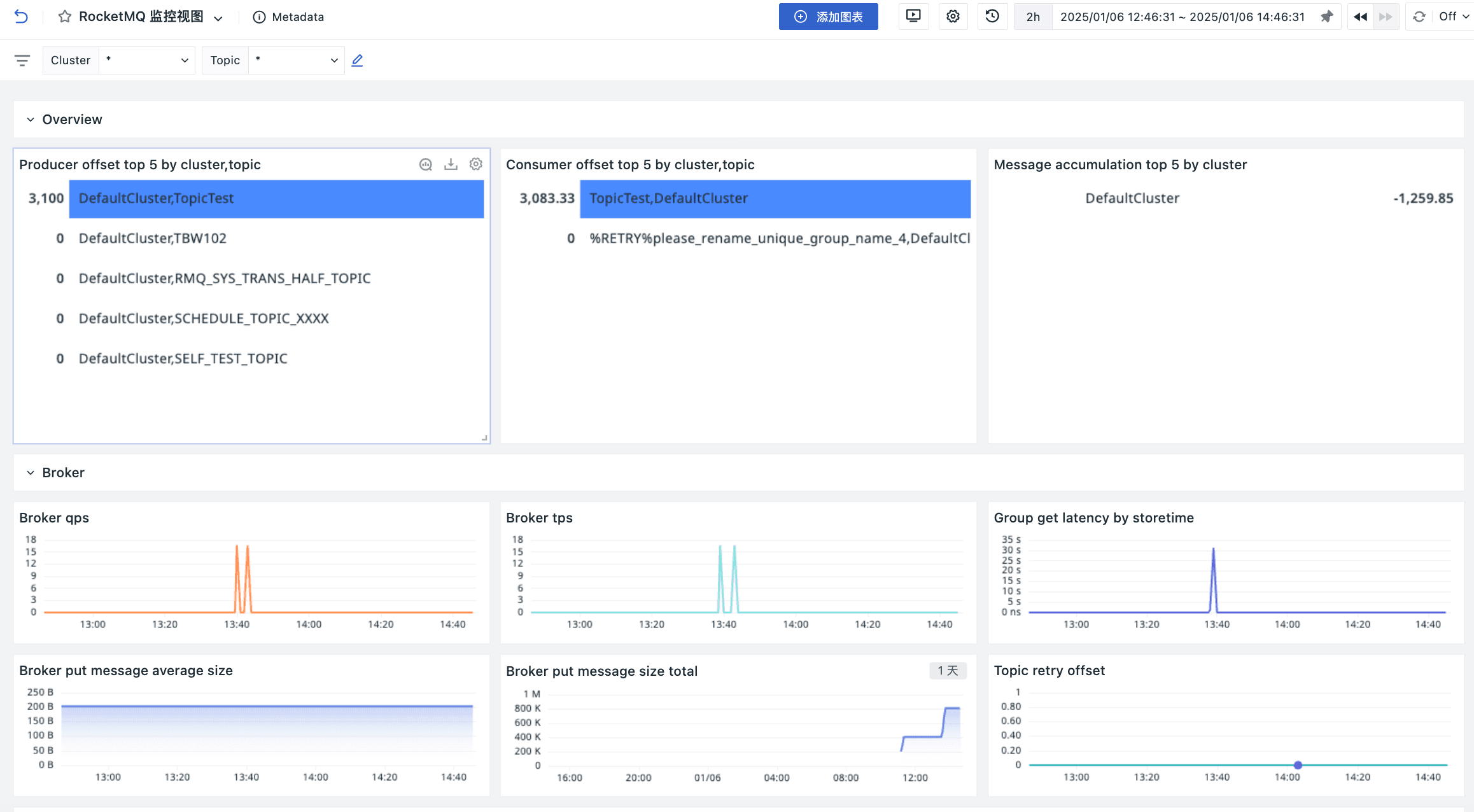Open the filter icon left of Cluster
The image size is (1474, 812).
[x=22, y=60]
